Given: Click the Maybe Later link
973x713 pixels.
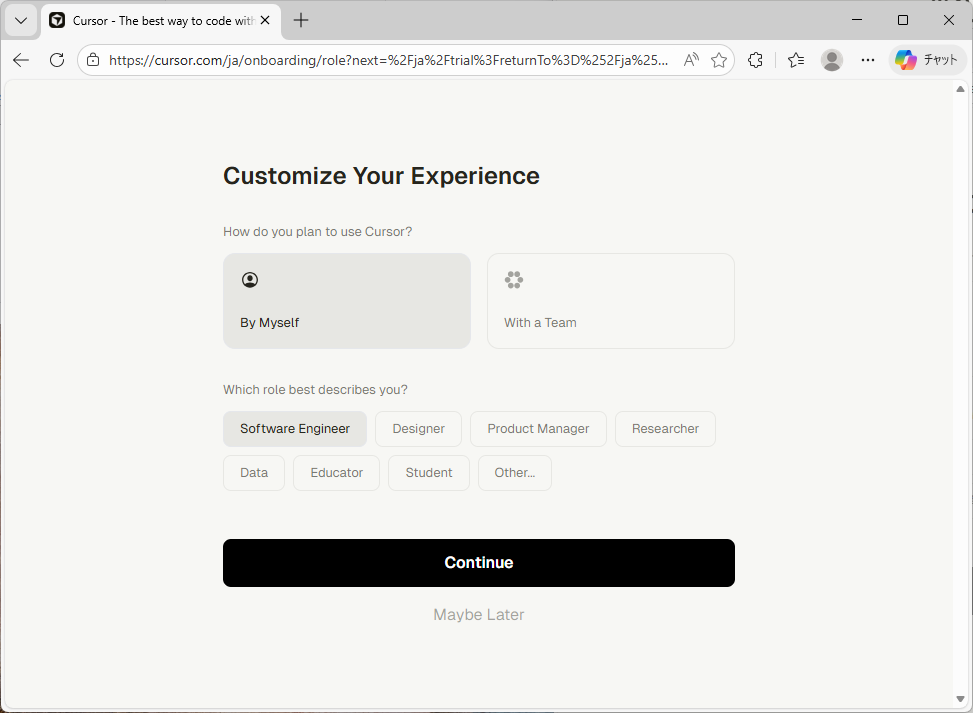Looking at the screenshot, I should click(x=478, y=615).
